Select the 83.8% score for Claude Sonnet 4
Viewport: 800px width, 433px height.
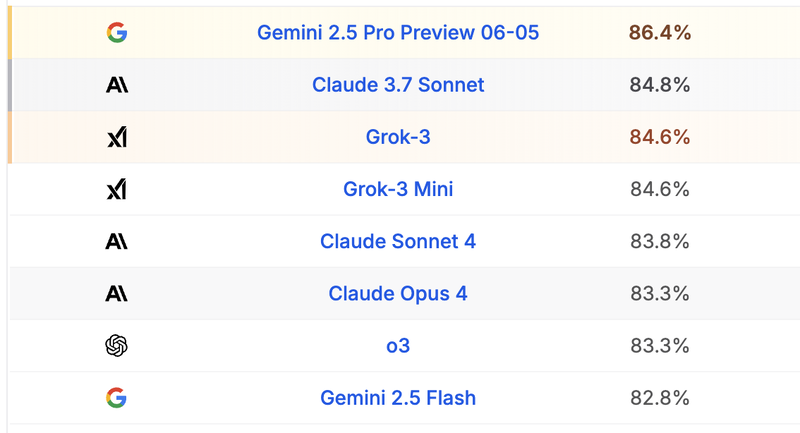click(660, 241)
